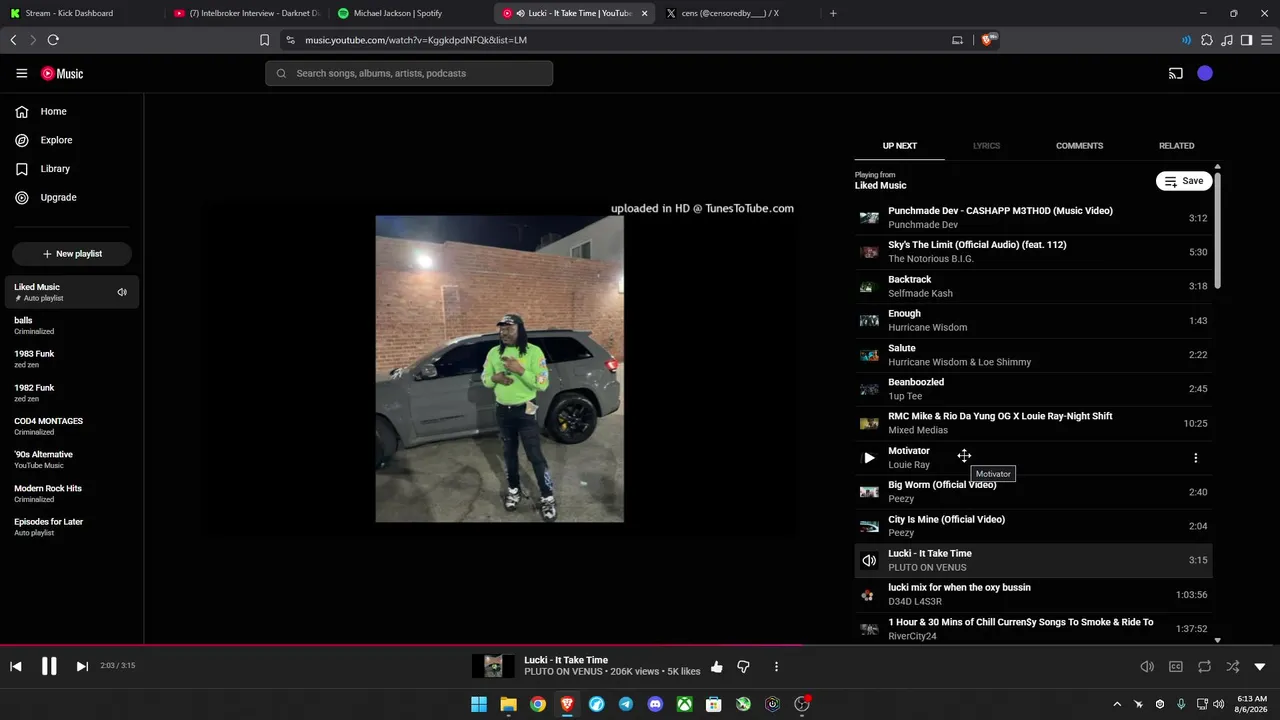
Task: Seek within the song progress bar
Action: [640, 645]
